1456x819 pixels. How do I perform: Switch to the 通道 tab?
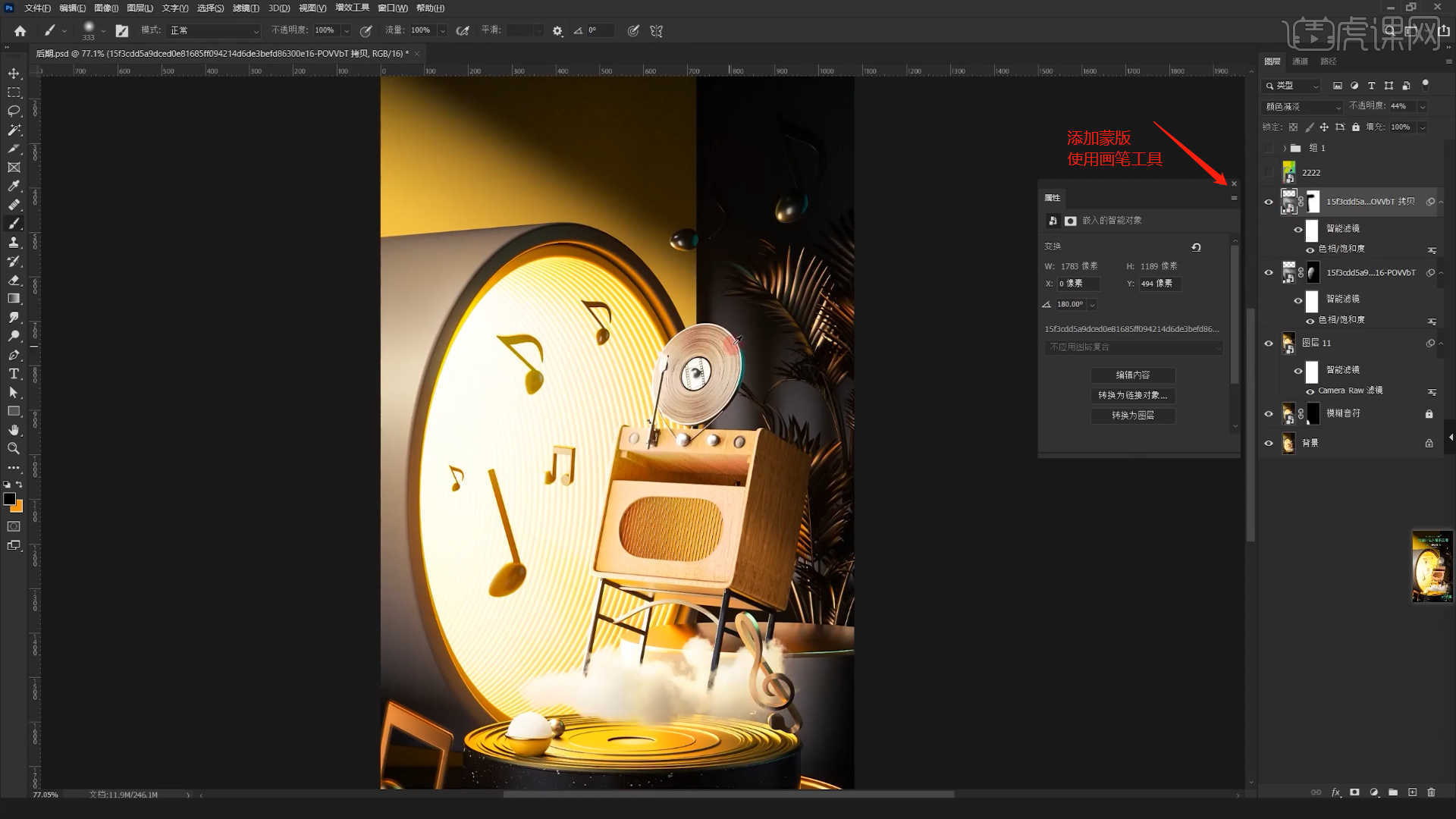[1301, 61]
